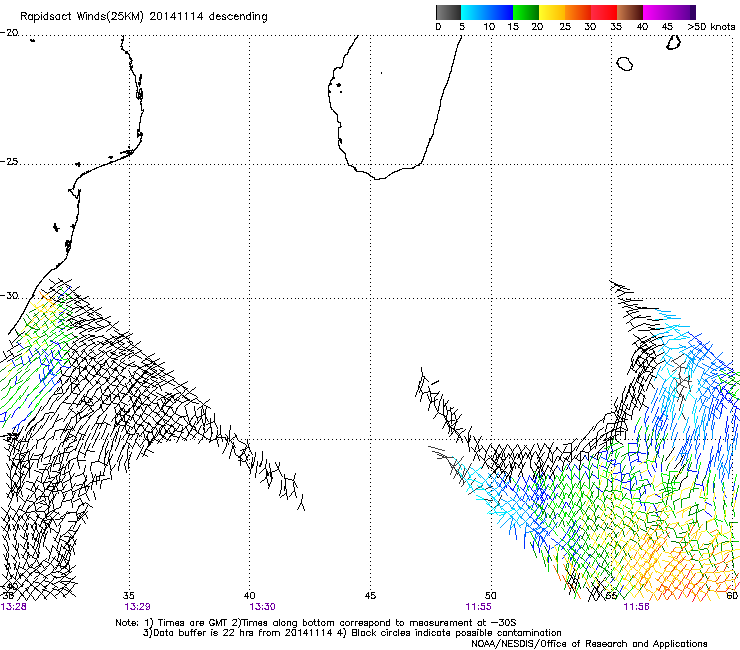
Task: Click the longitude label '50'
Action: (x=491, y=596)
